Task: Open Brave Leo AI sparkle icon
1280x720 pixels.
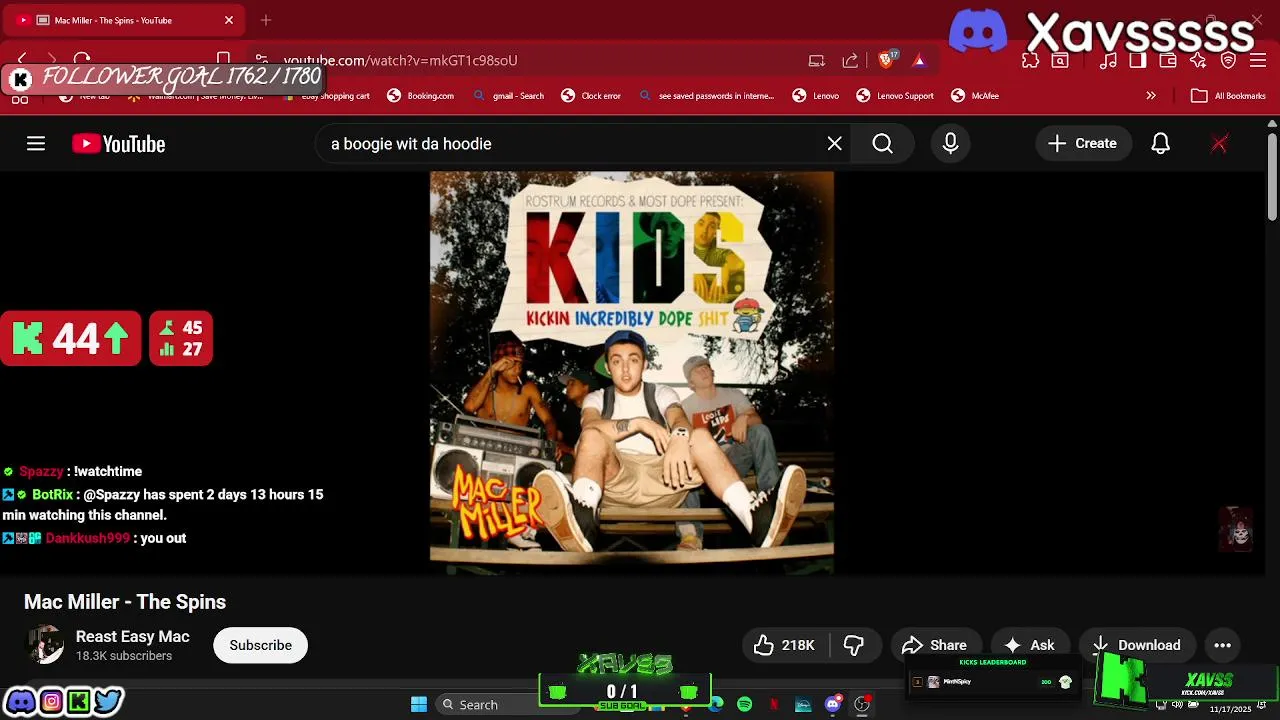Action: (1198, 61)
